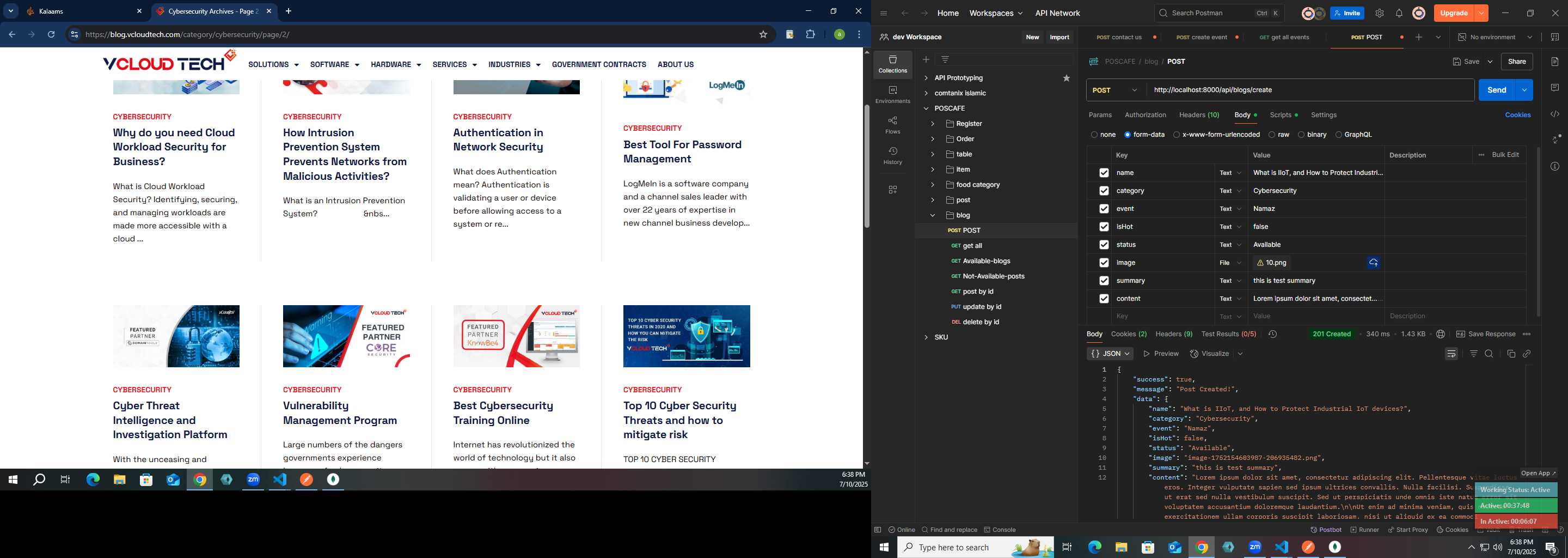
Task: Bookmark the page with the star icon
Action: pos(763,35)
